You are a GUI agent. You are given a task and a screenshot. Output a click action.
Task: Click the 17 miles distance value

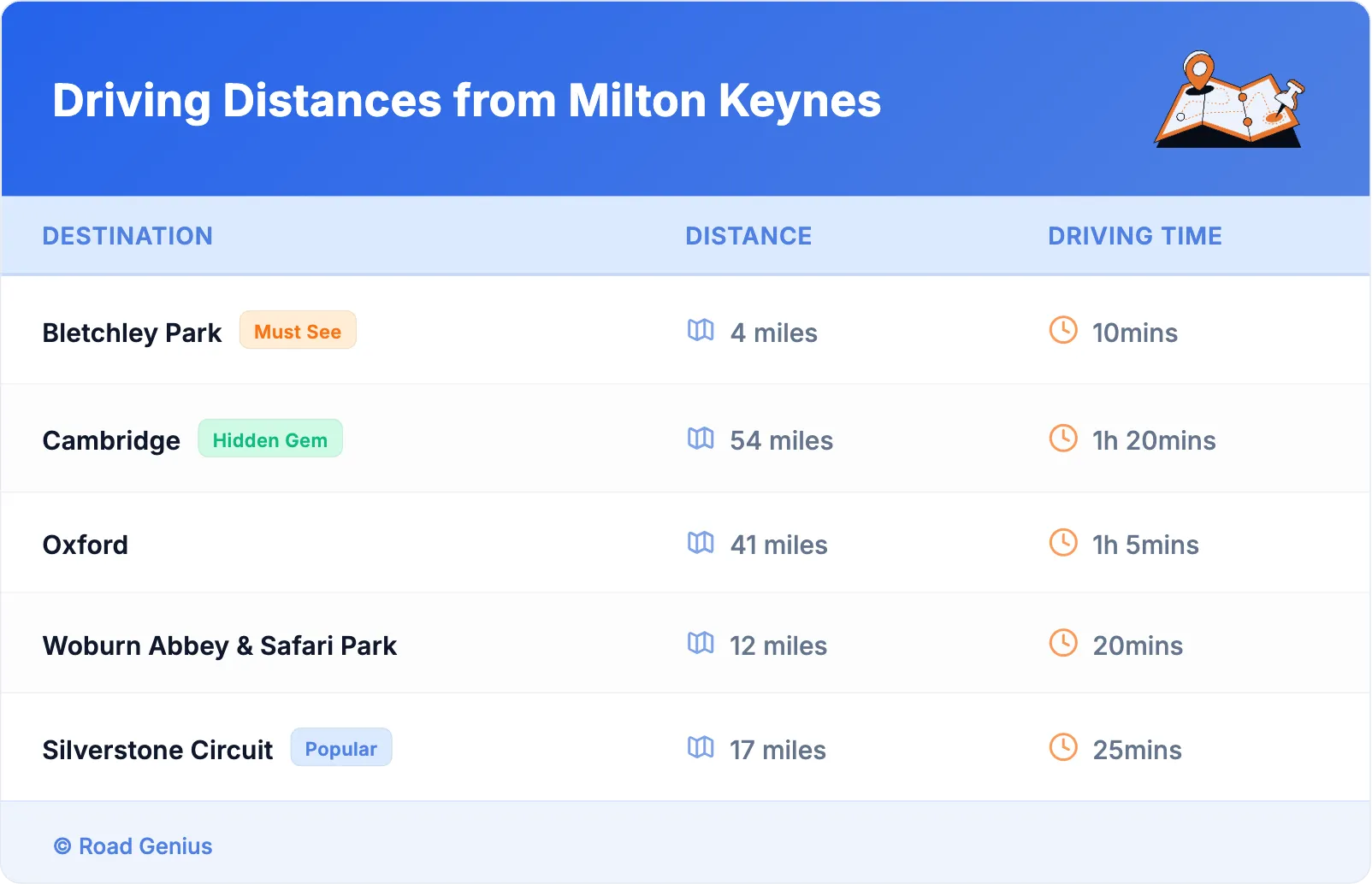tap(778, 750)
